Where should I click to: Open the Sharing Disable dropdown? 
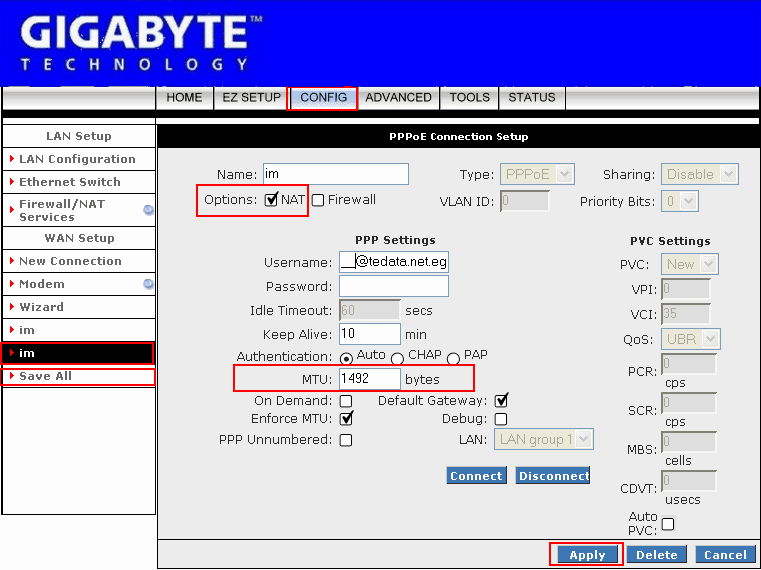tap(700, 174)
